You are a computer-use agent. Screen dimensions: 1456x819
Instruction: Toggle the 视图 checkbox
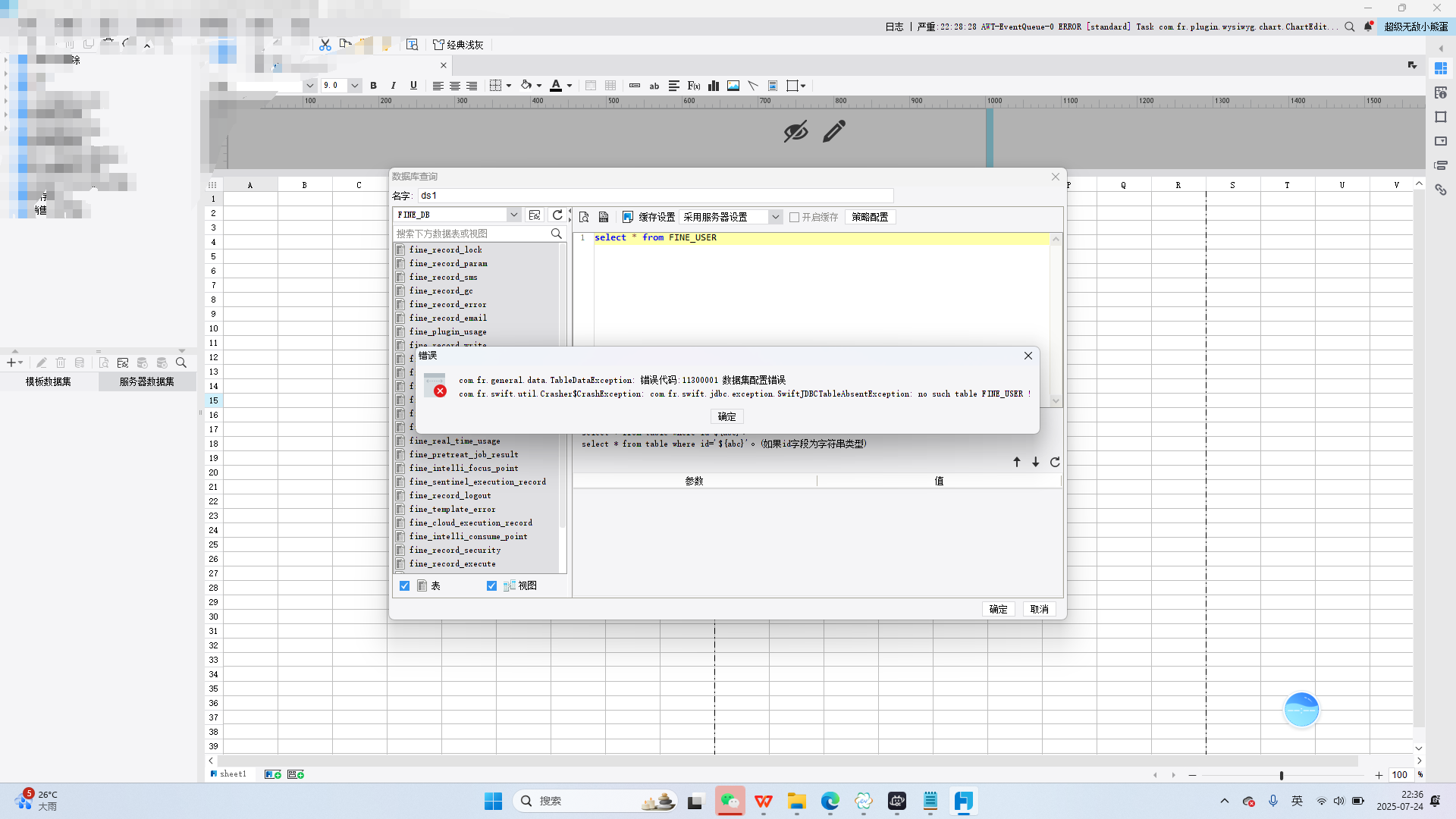[x=491, y=585]
